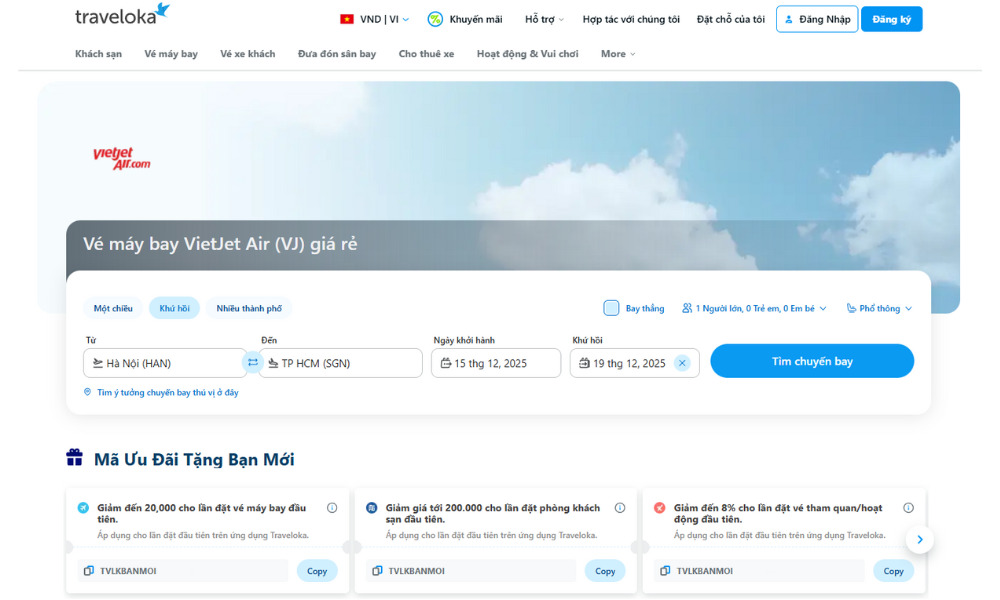Select the Khứ hồi trip option
Image resolution: width=1000 pixels, height=600 pixels.
[x=174, y=308]
